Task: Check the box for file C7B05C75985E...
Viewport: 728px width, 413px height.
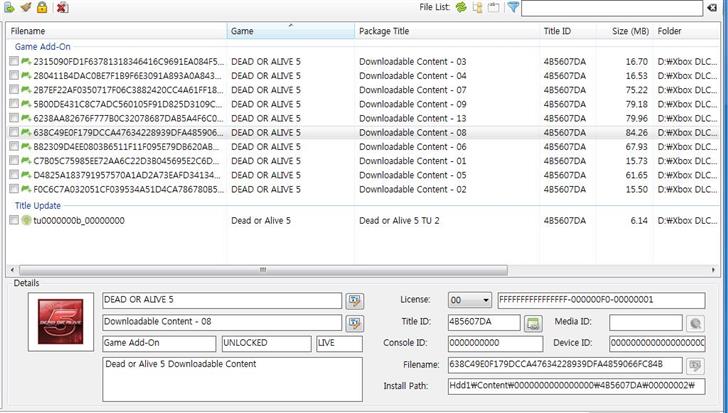Action: tap(14, 161)
